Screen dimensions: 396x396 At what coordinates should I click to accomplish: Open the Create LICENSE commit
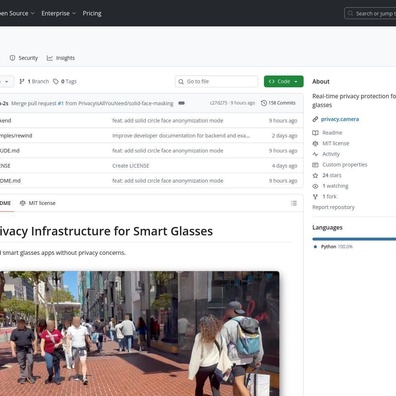tap(131, 166)
